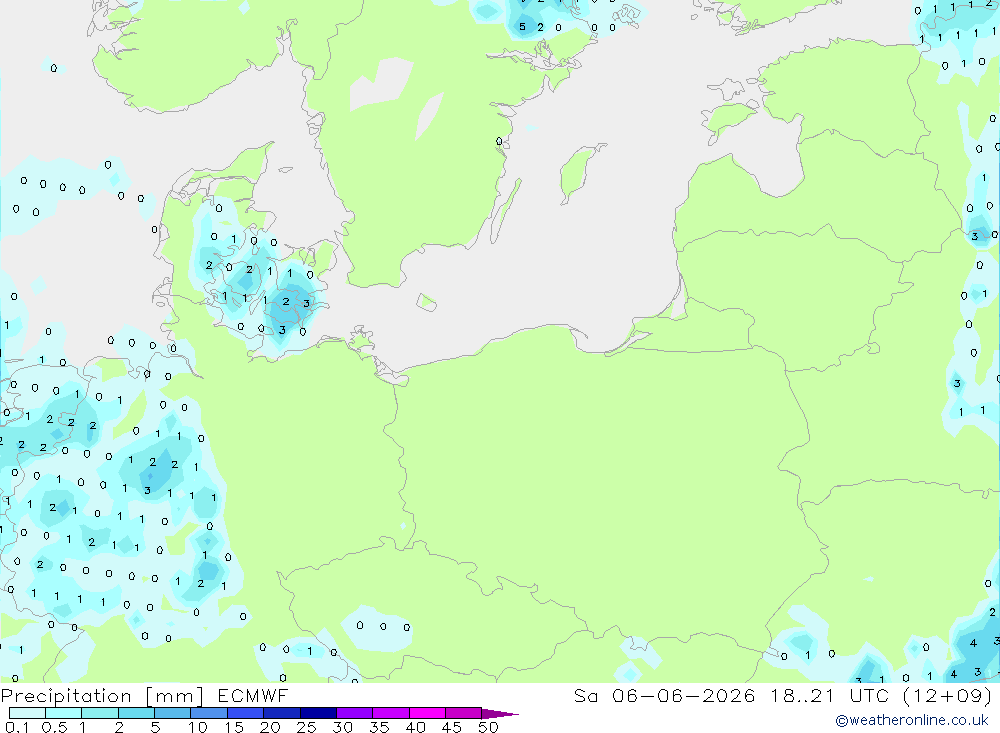This screenshot has width=1000, height=733.
Task: Click the legend scale label "25"
Action: tap(306, 727)
